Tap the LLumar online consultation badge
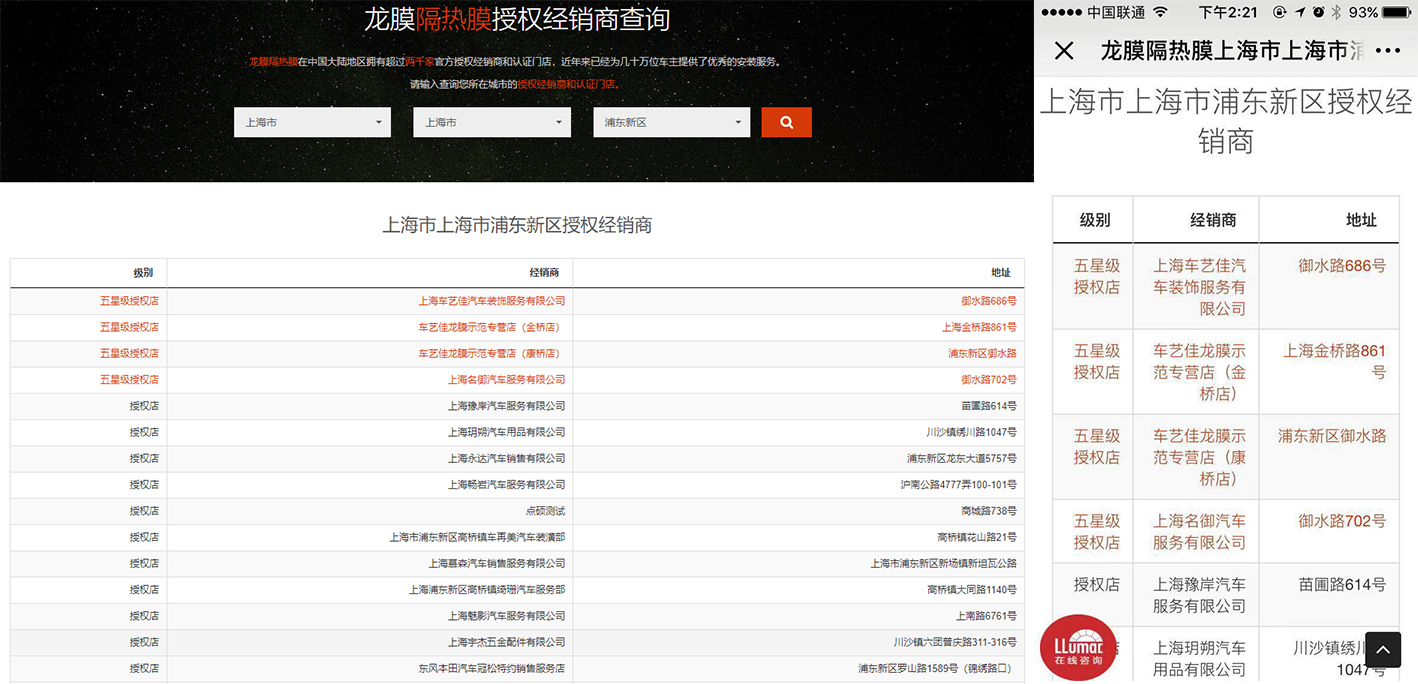 click(x=1077, y=643)
